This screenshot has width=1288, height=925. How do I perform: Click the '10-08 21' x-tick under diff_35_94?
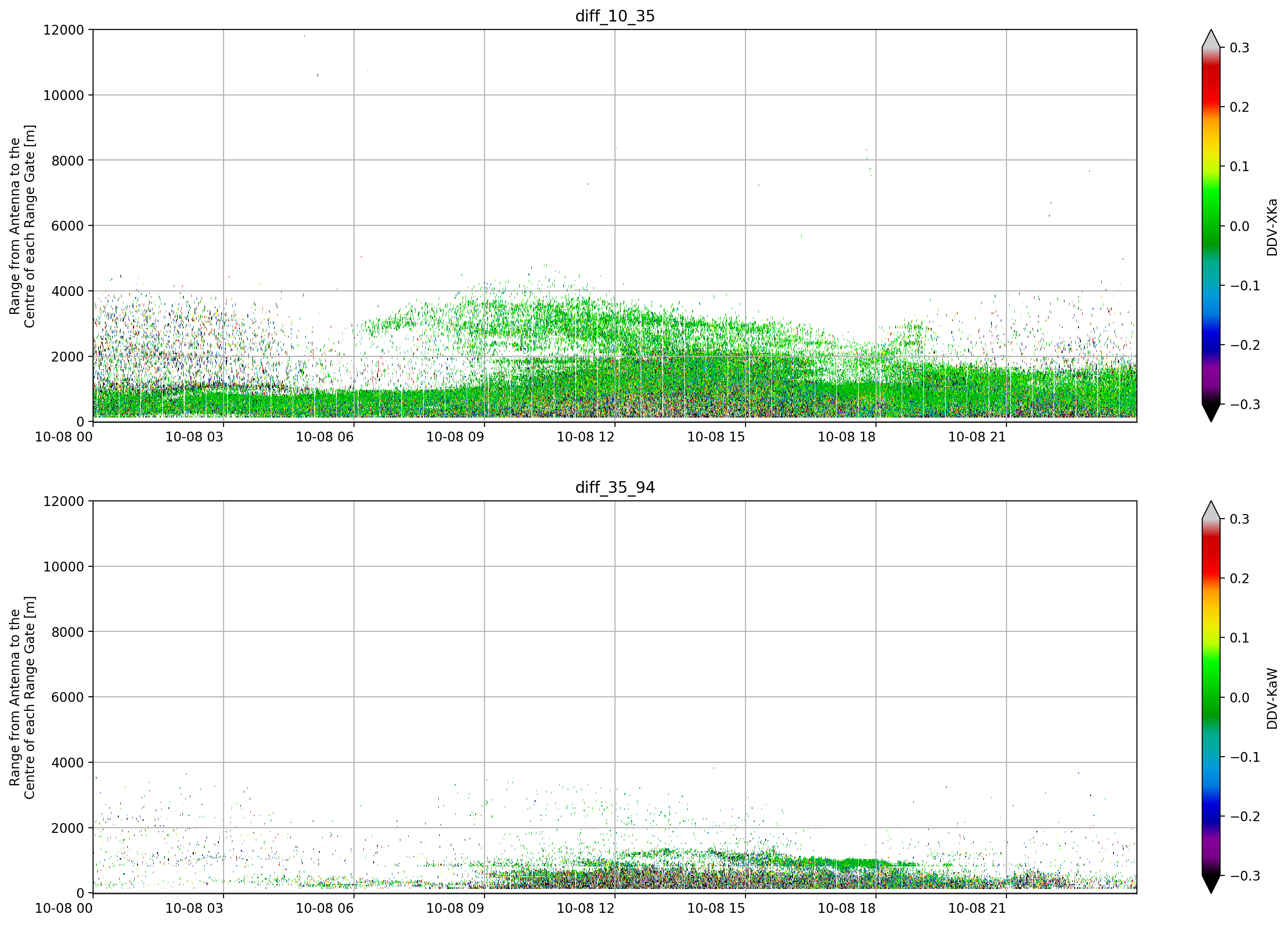tap(977, 908)
